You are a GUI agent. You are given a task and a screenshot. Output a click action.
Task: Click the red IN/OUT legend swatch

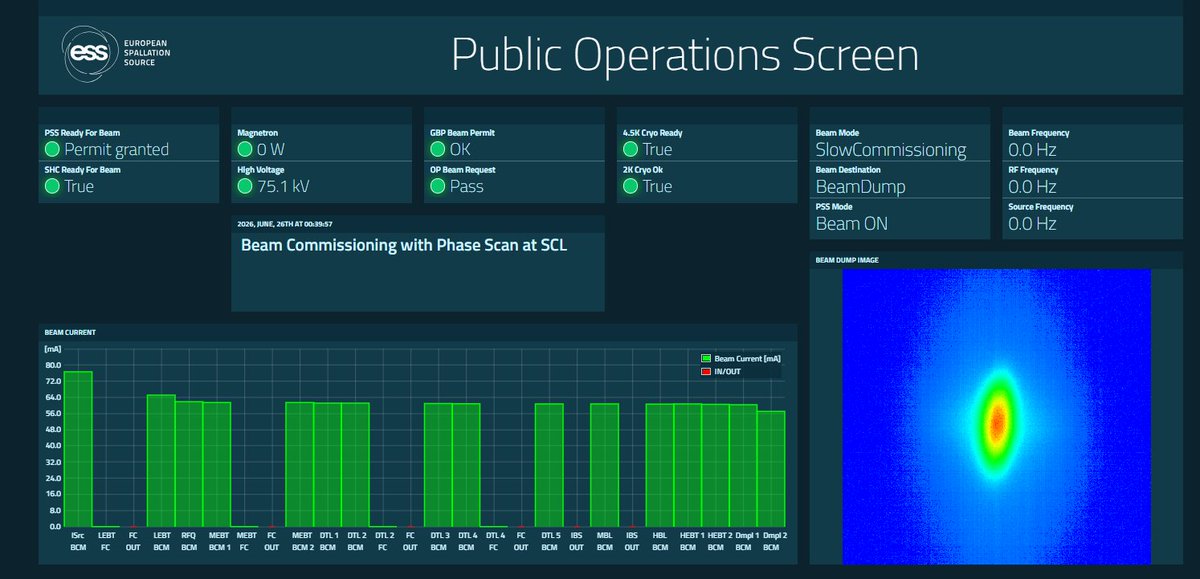[x=706, y=371]
